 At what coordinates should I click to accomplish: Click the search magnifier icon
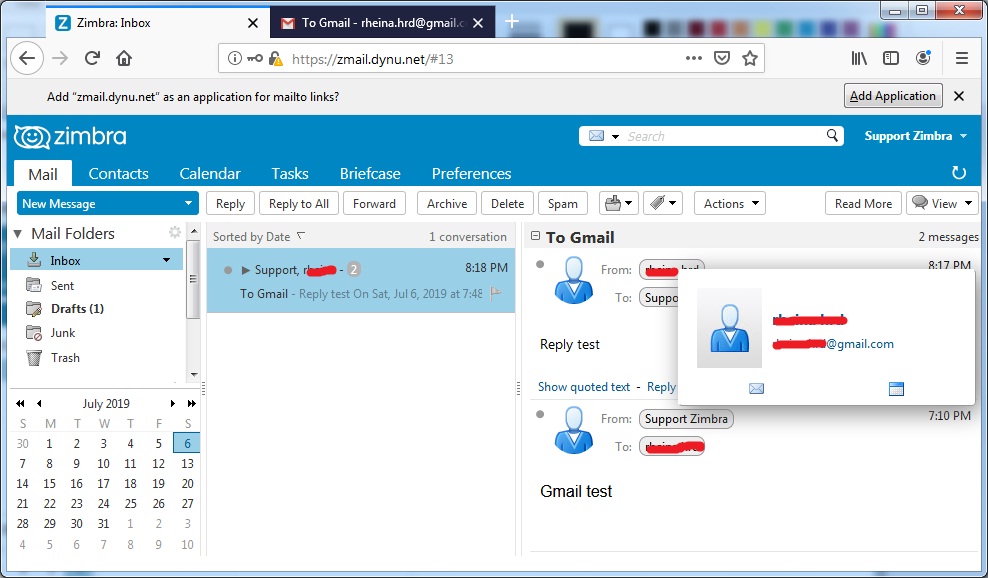tap(831, 135)
